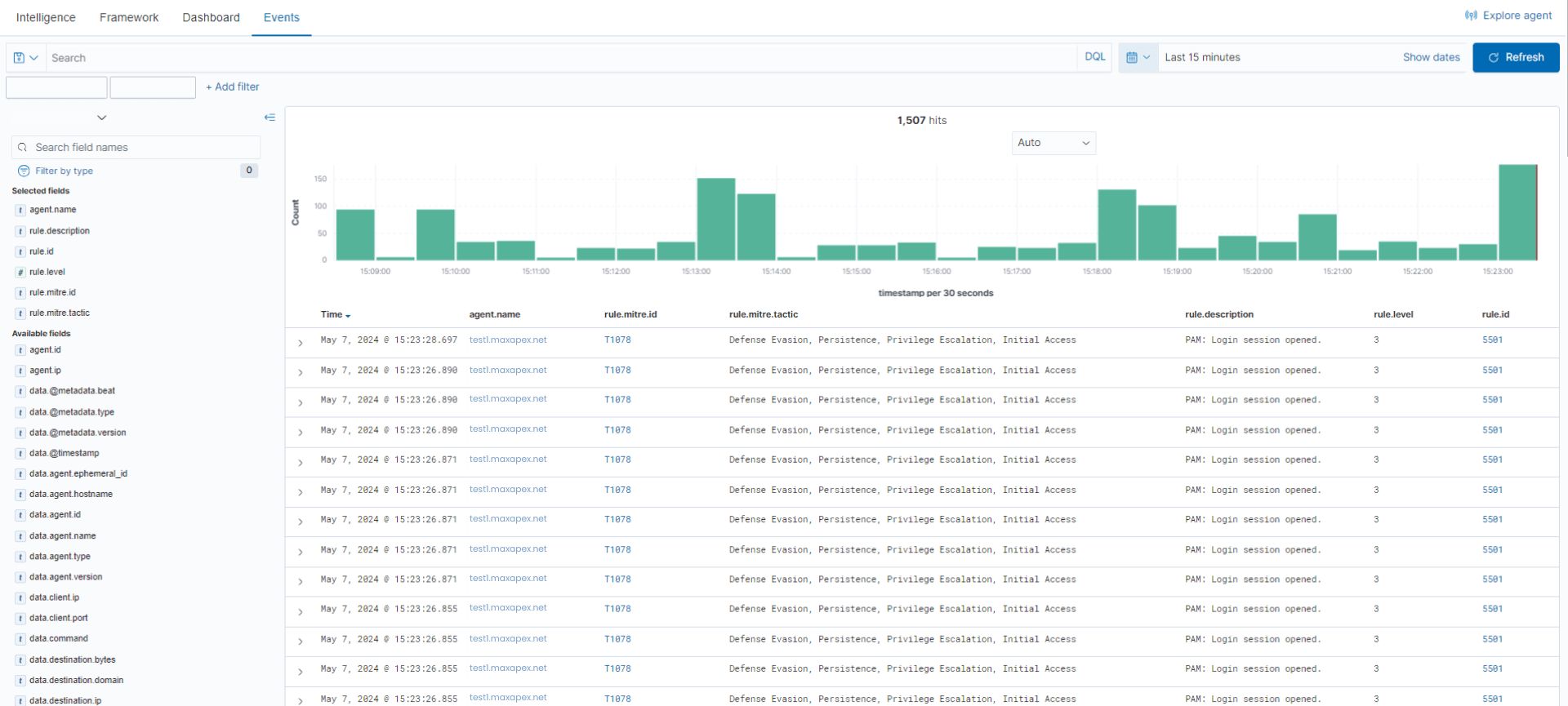Click the search magnifier in field names

coord(23,148)
